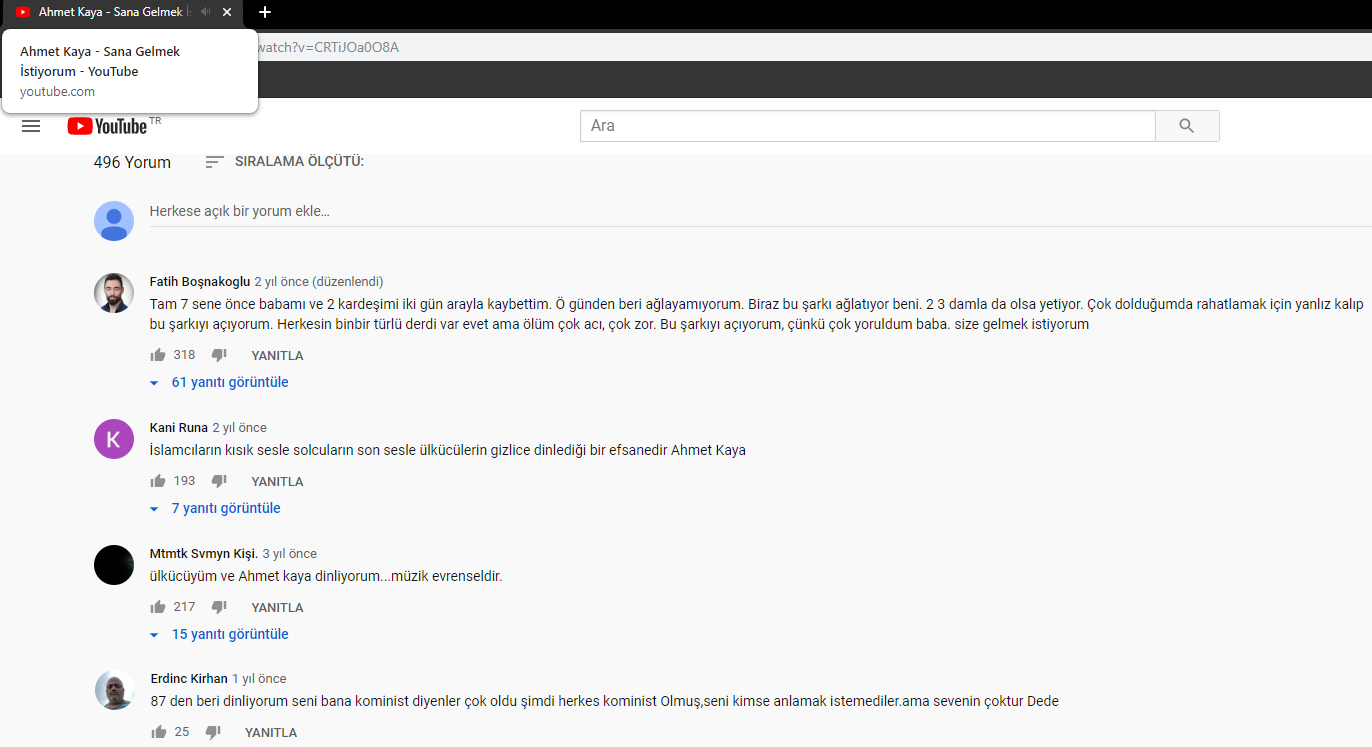Screen dimensions: 1372x747
Task: Open Kani Runa's purple K avatar
Action: tap(114, 439)
